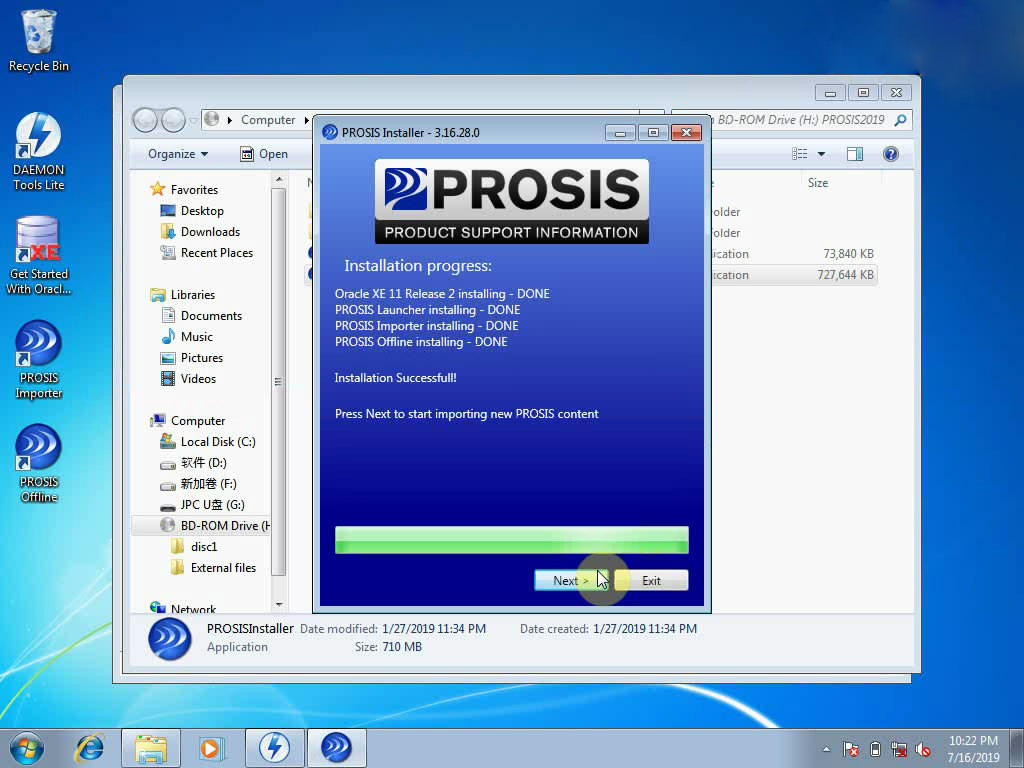
Task: Click the green installation progress bar
Action: pos(511,540)
